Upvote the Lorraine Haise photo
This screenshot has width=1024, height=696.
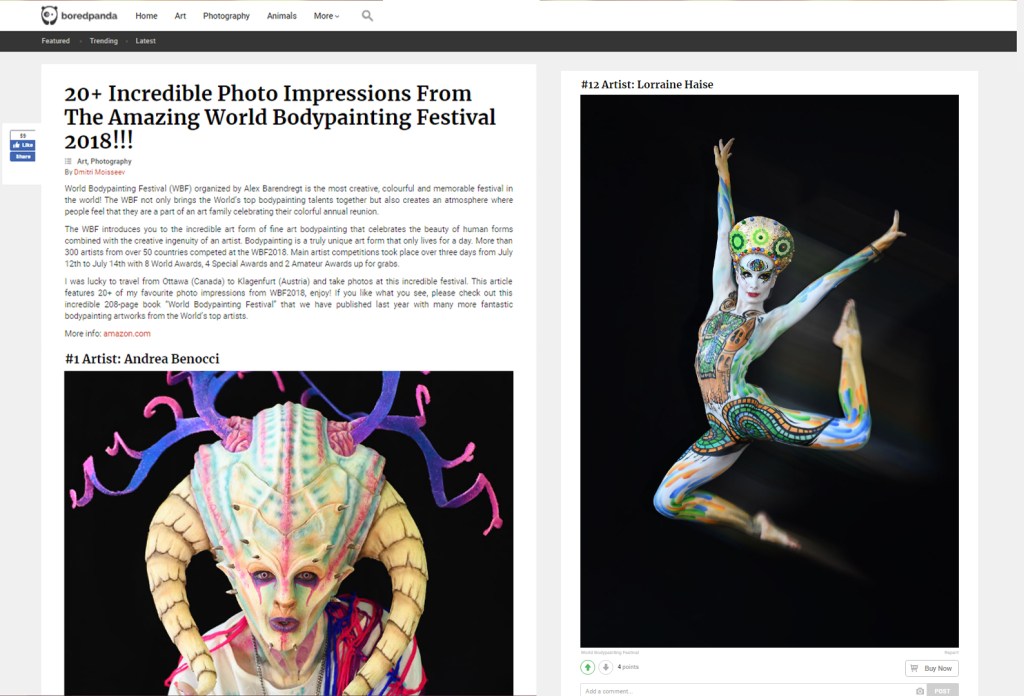click(x=588, y=667)
